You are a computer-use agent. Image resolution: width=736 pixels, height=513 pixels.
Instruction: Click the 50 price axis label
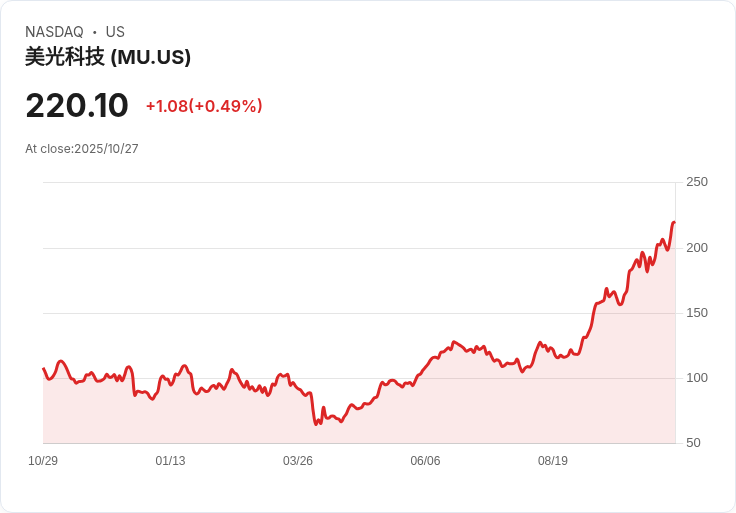coord(694,443)
